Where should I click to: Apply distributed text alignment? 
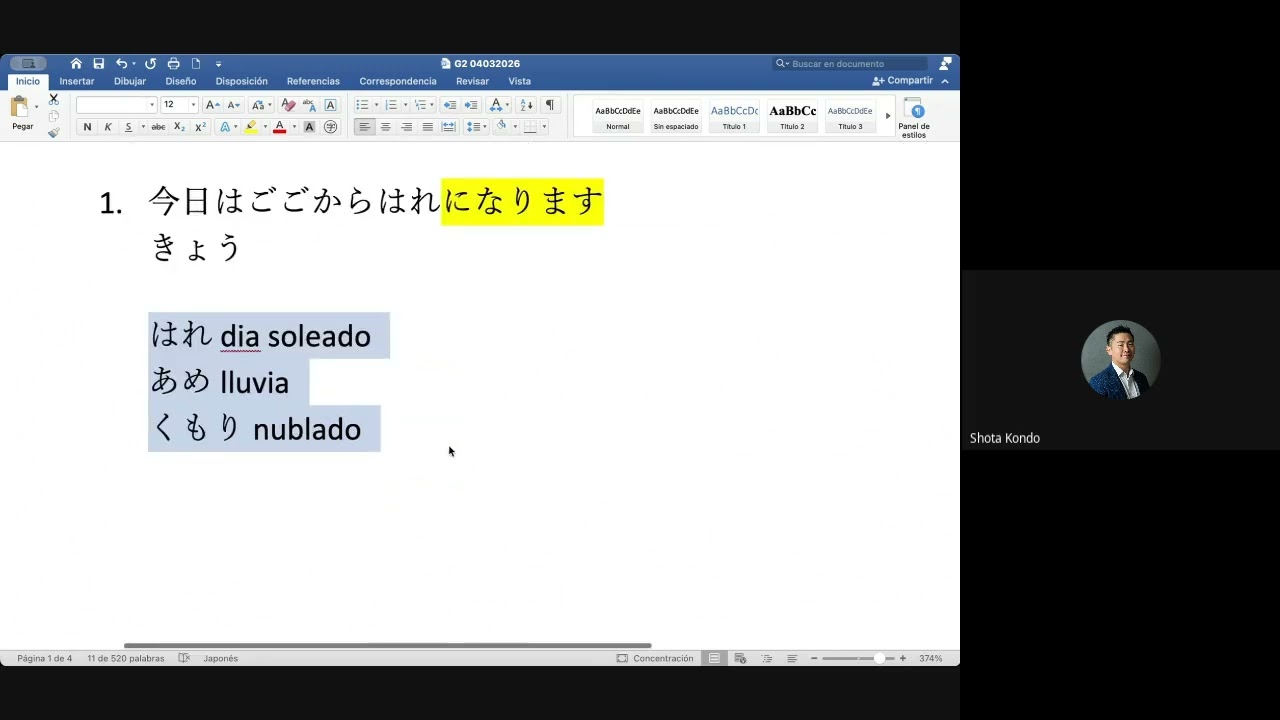coord(449,127)
